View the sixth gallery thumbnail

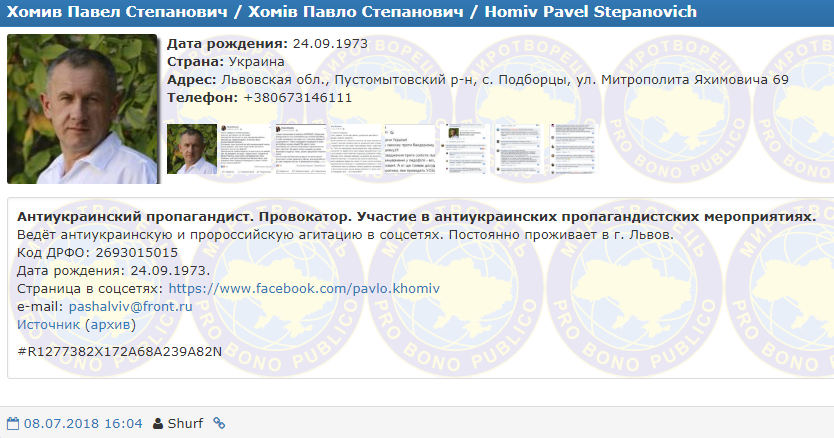tap(462, 149)
